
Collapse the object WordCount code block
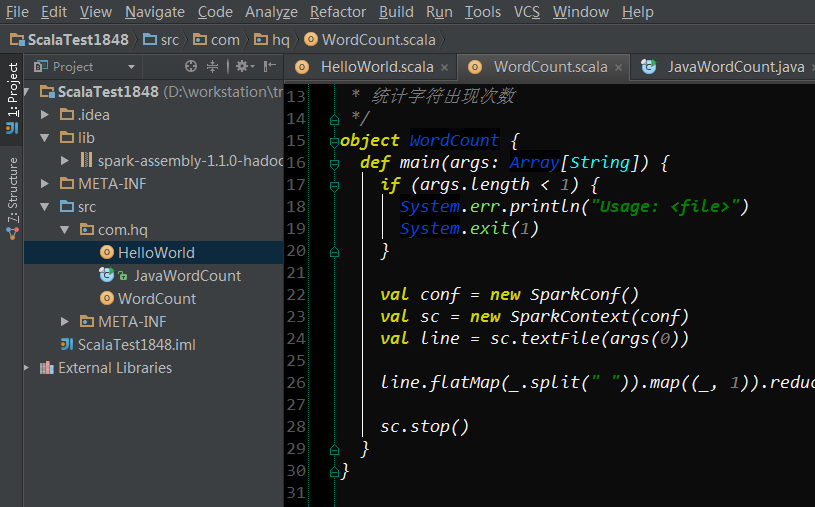click(334, 141)
